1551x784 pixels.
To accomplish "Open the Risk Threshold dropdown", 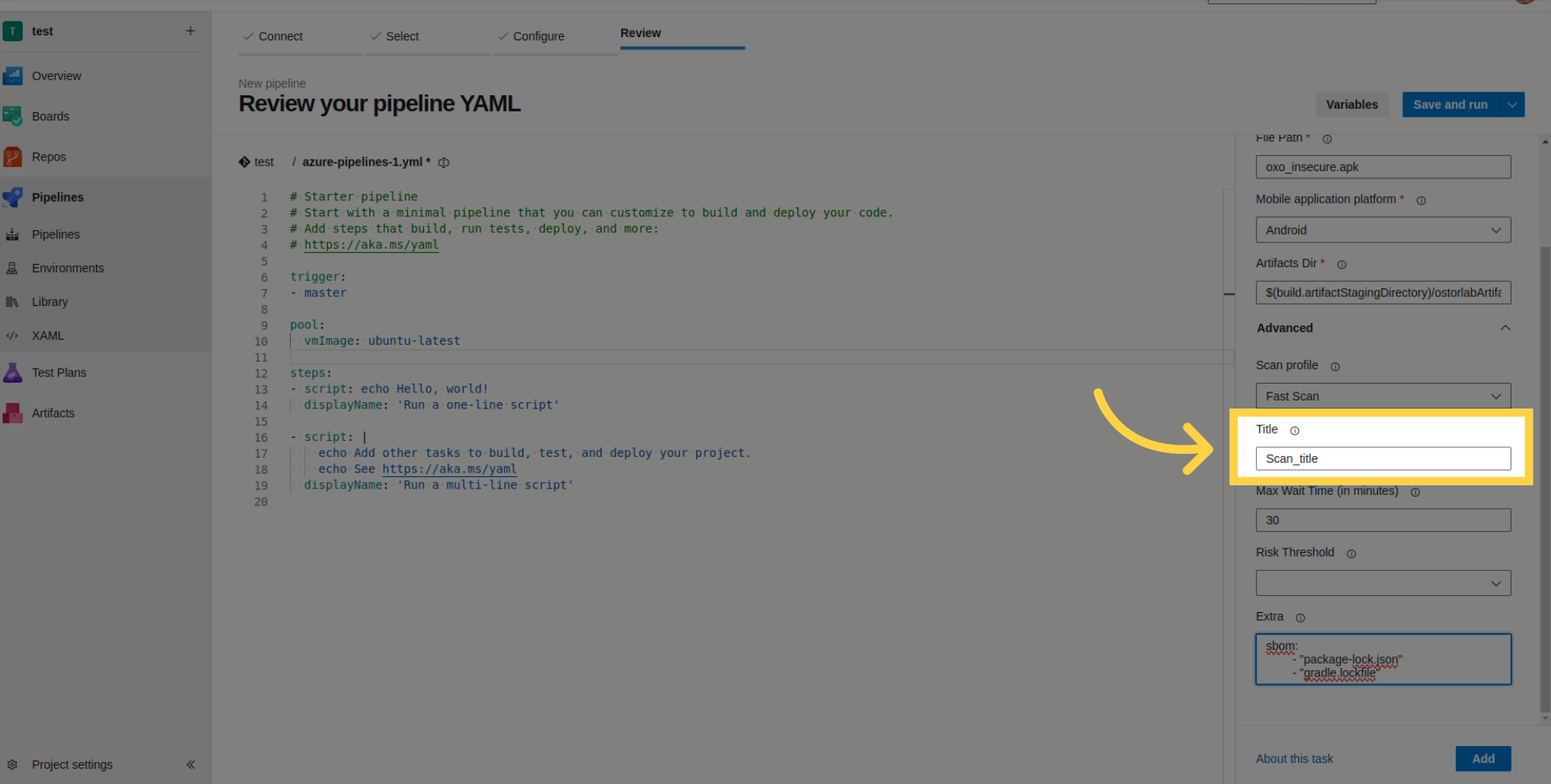I will [1382, 583].
